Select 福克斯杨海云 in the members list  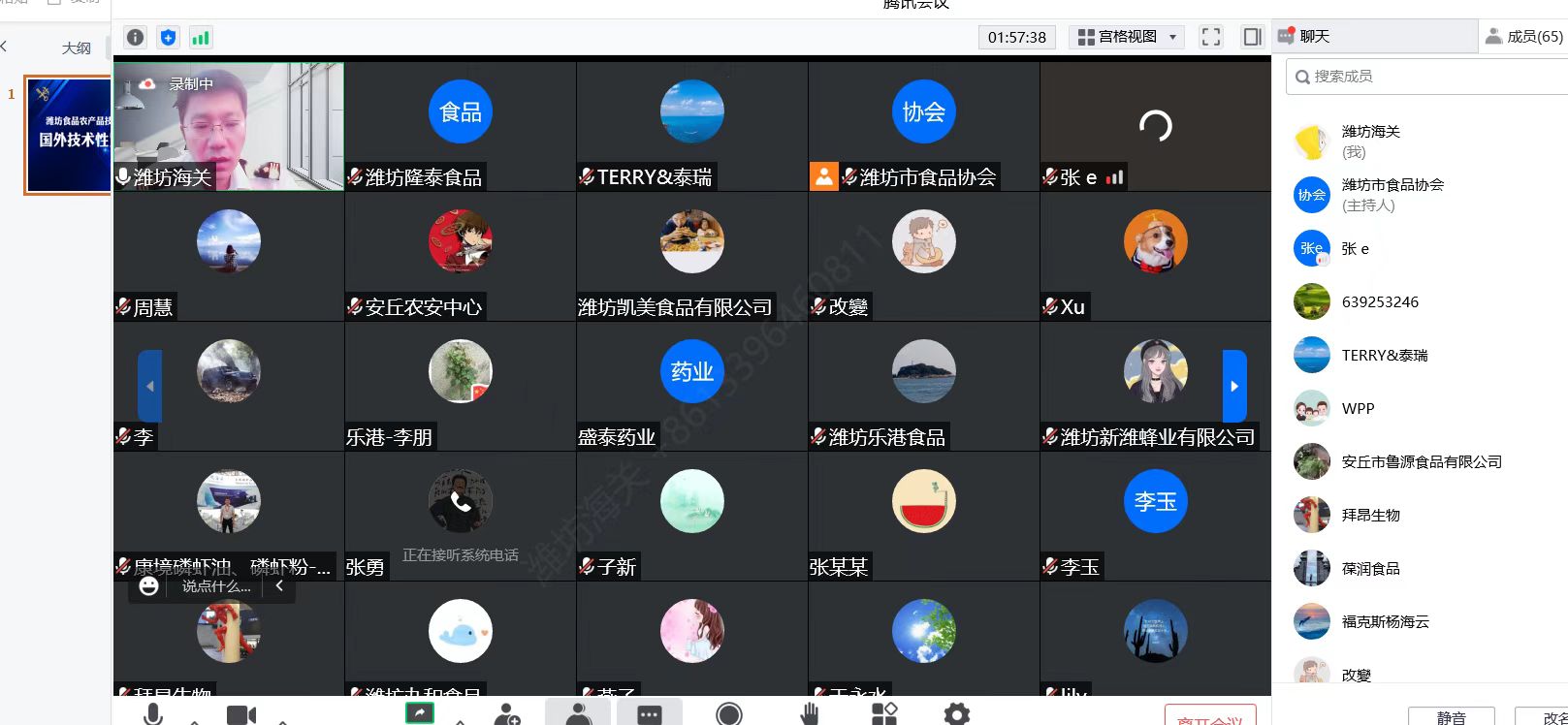1420,621
